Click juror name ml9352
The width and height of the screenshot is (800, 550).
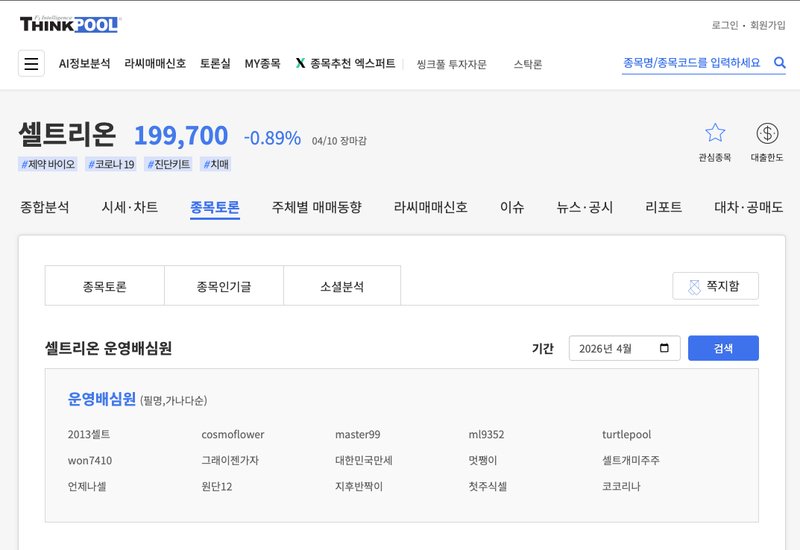click(486, 434)
